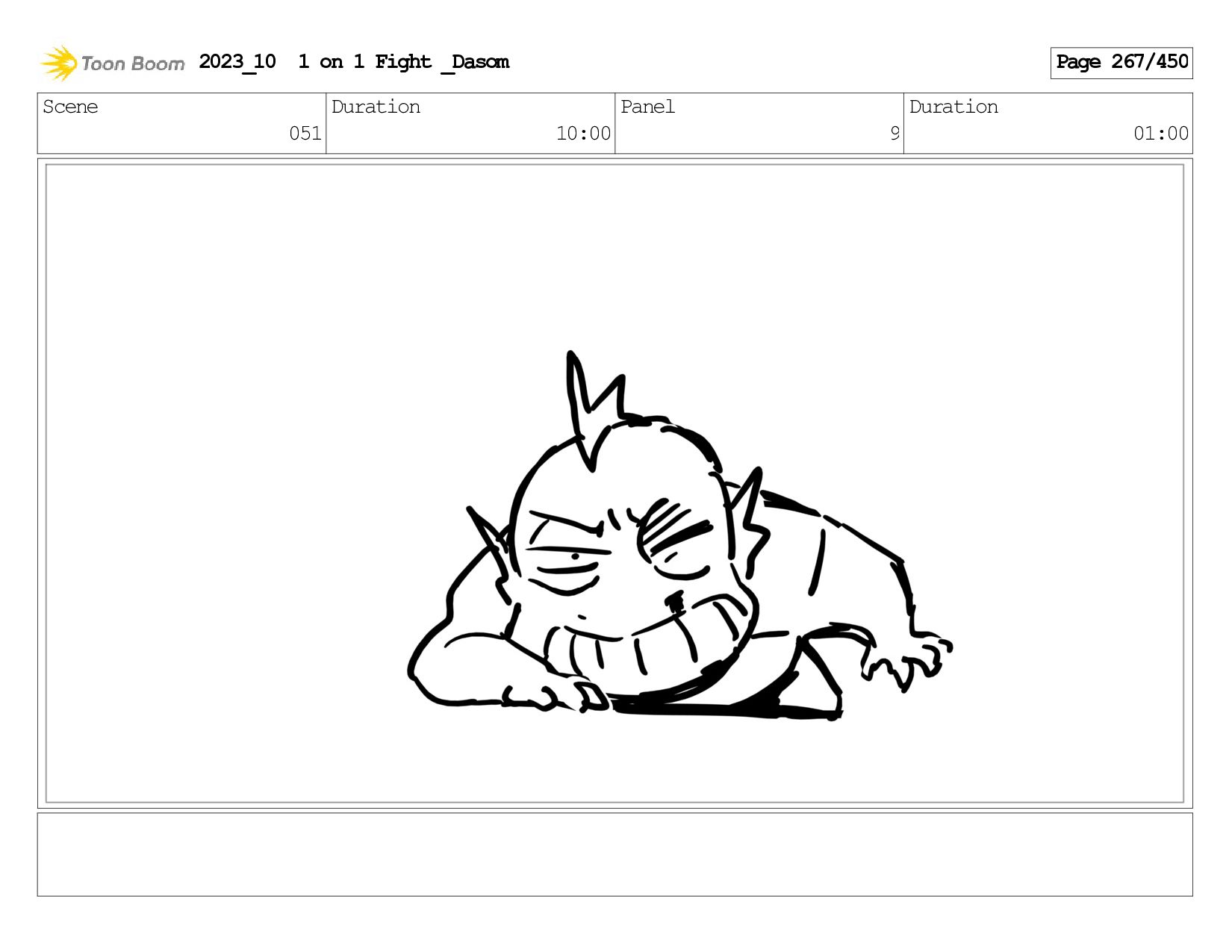1232x952 pixels.
Task: Click the 'Scene' header label
Action: point(70,107)
